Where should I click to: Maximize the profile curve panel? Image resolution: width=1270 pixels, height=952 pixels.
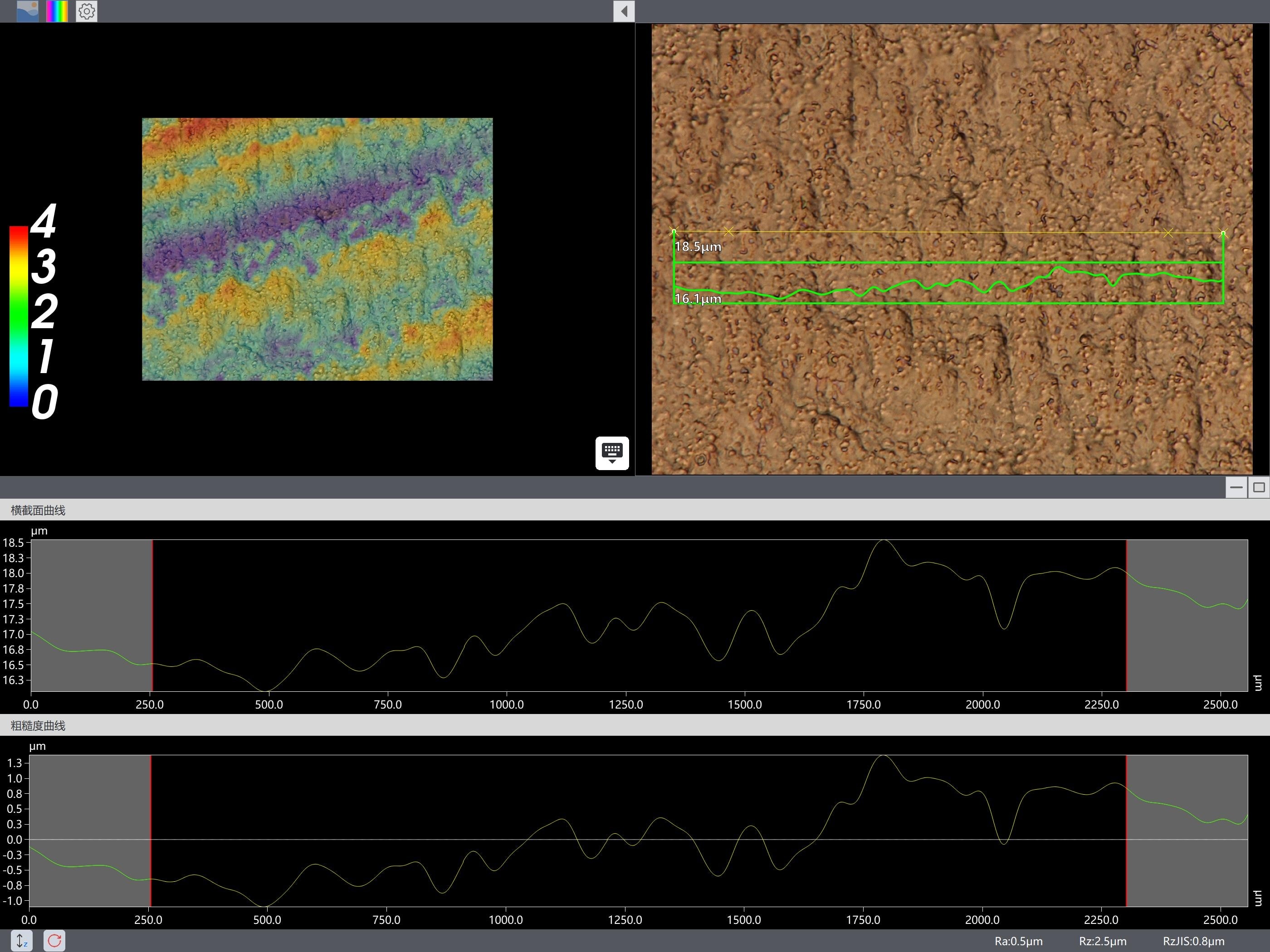coord(1259,487)
